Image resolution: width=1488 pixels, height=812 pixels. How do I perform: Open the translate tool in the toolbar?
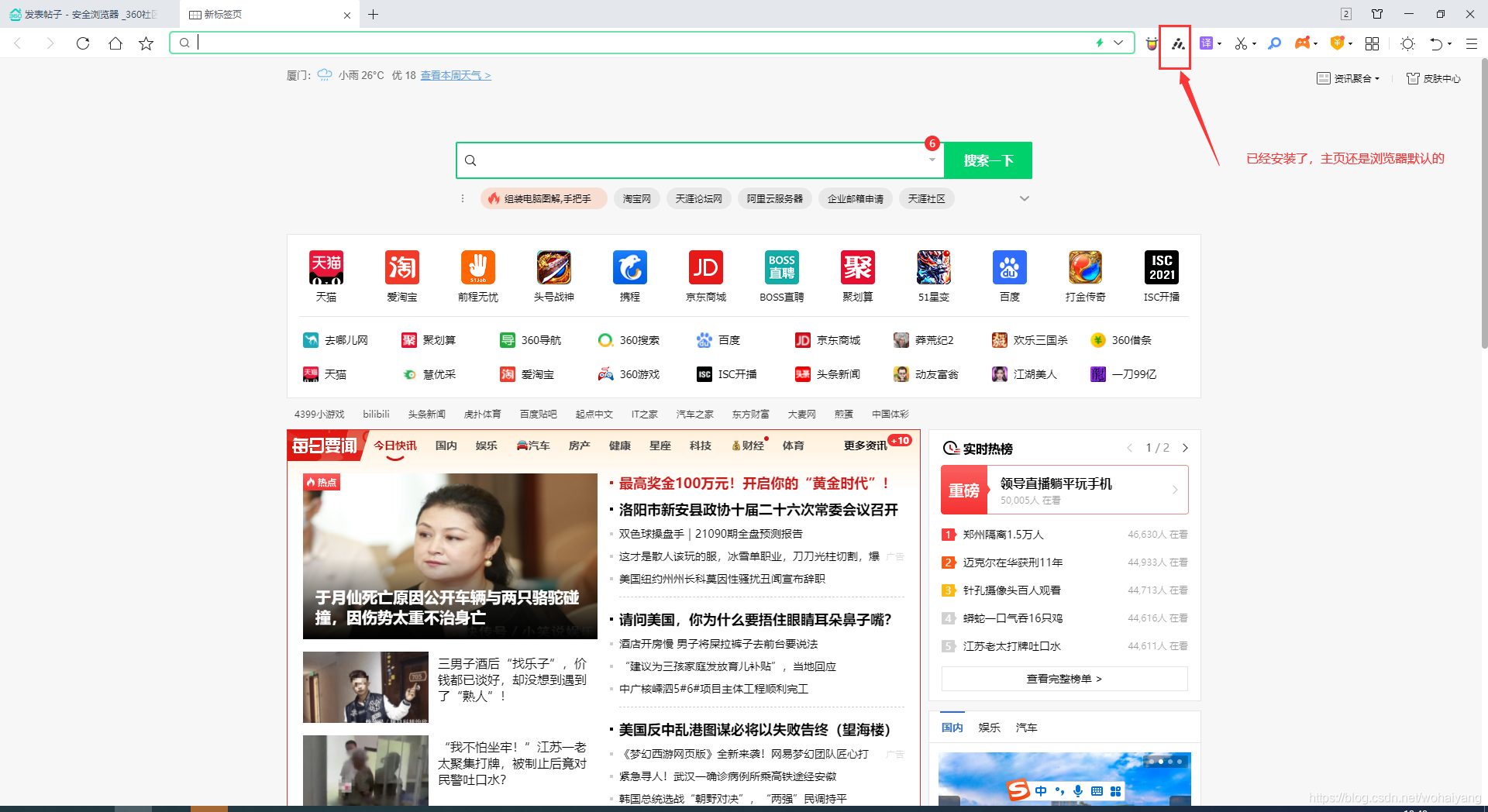pyautogui.click(x=1207, y=43)
